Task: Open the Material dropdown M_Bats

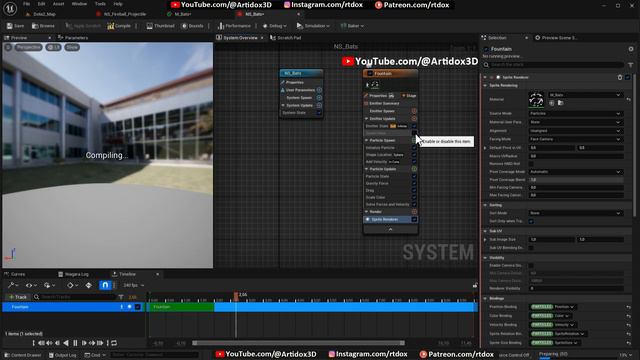Action: [585, 95]
